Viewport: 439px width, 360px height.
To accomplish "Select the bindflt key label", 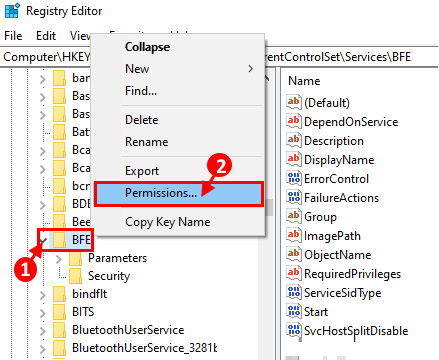I will [x=90, y=294].
